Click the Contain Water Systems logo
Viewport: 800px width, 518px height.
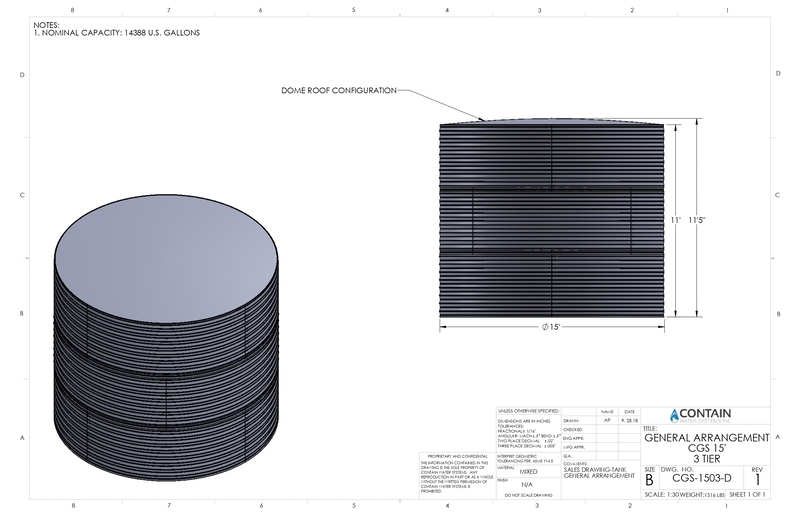tap(701, 415)
